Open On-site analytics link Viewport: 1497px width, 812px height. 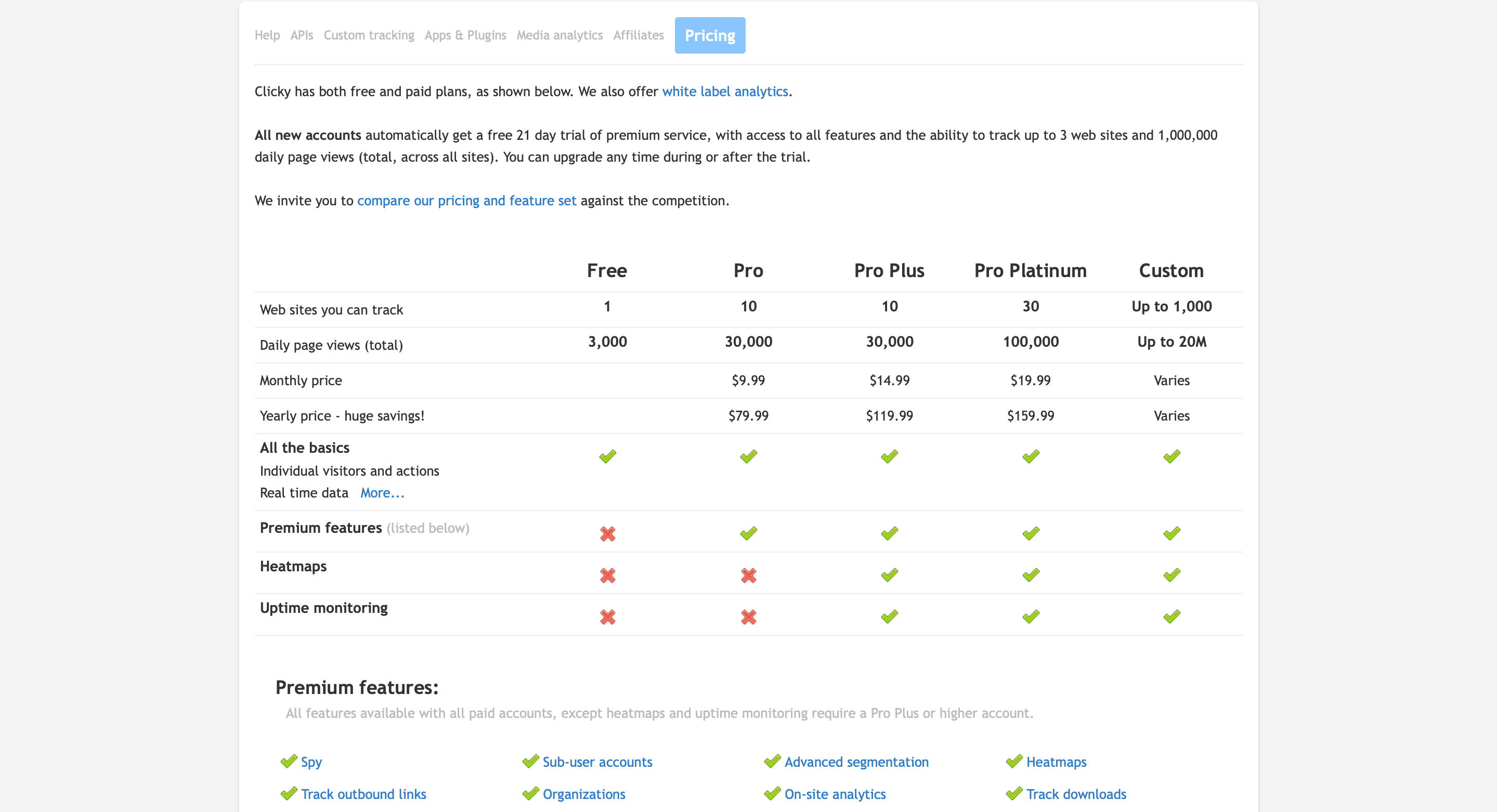(835, 794)
